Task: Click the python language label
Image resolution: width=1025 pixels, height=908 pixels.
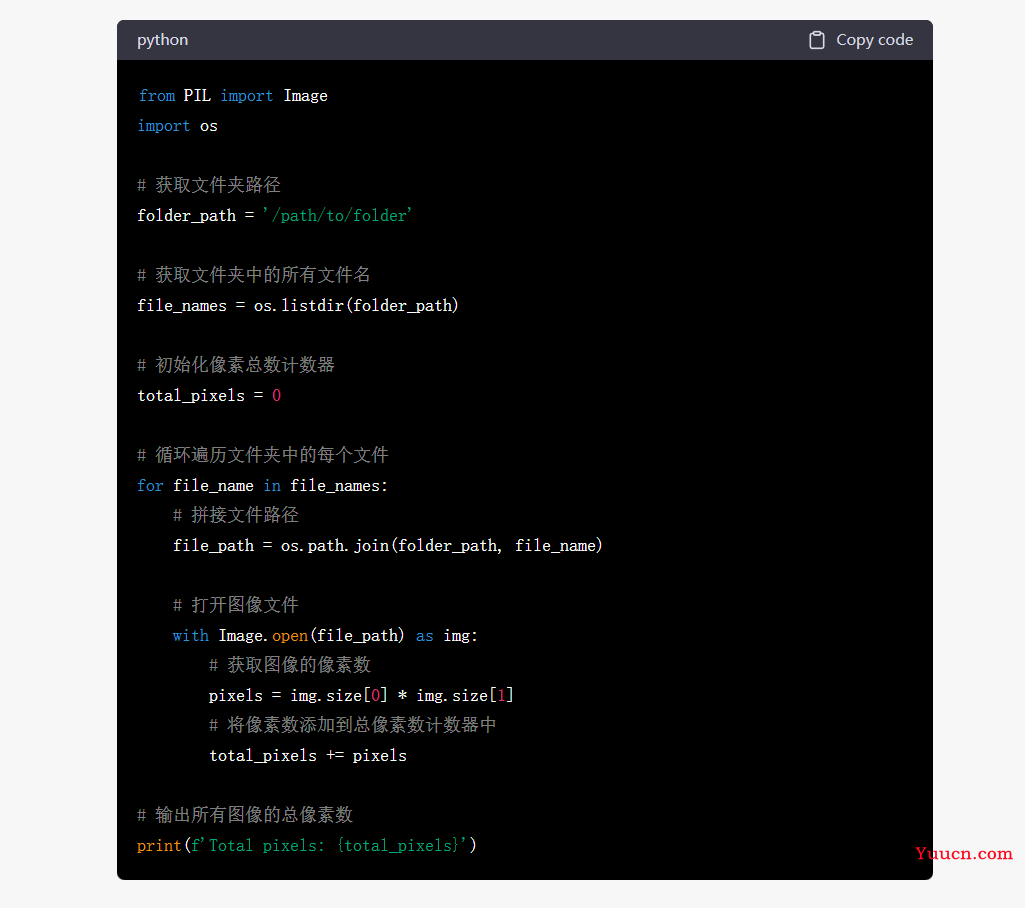Action: click(162, 40)
